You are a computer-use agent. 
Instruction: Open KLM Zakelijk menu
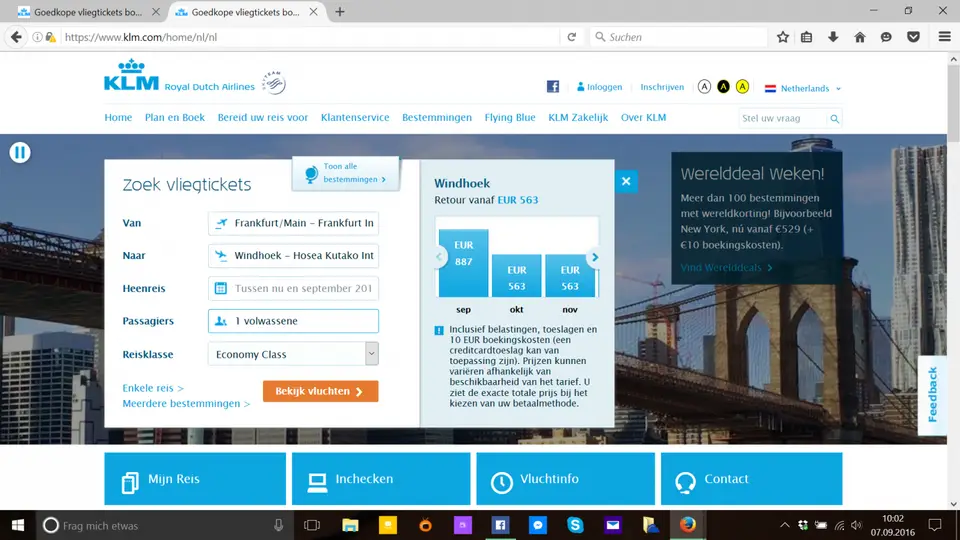point(578,117)
